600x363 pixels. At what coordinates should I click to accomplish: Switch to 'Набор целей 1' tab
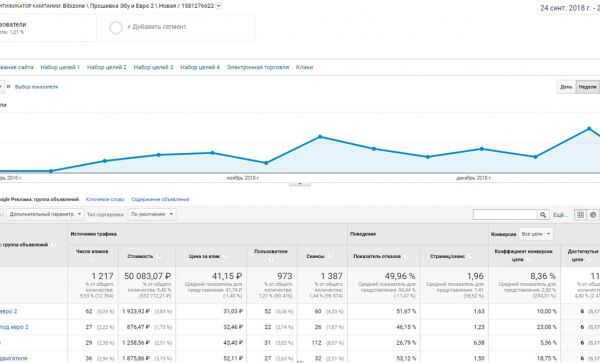[x=60, y=67]
